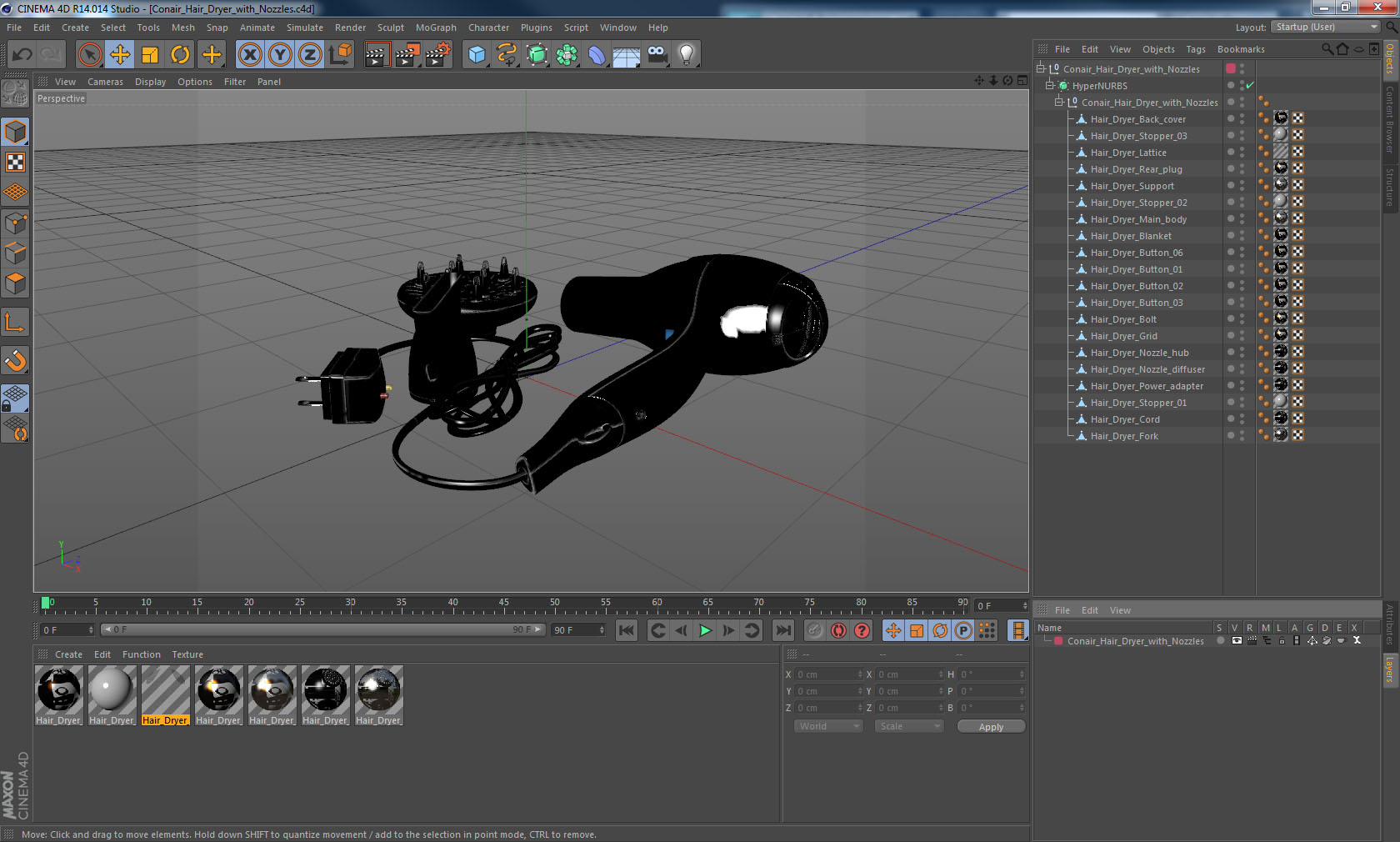Jump to the end of the animation
The width and height of the screenshot is (1400, 842).
[x=783, y=630]
